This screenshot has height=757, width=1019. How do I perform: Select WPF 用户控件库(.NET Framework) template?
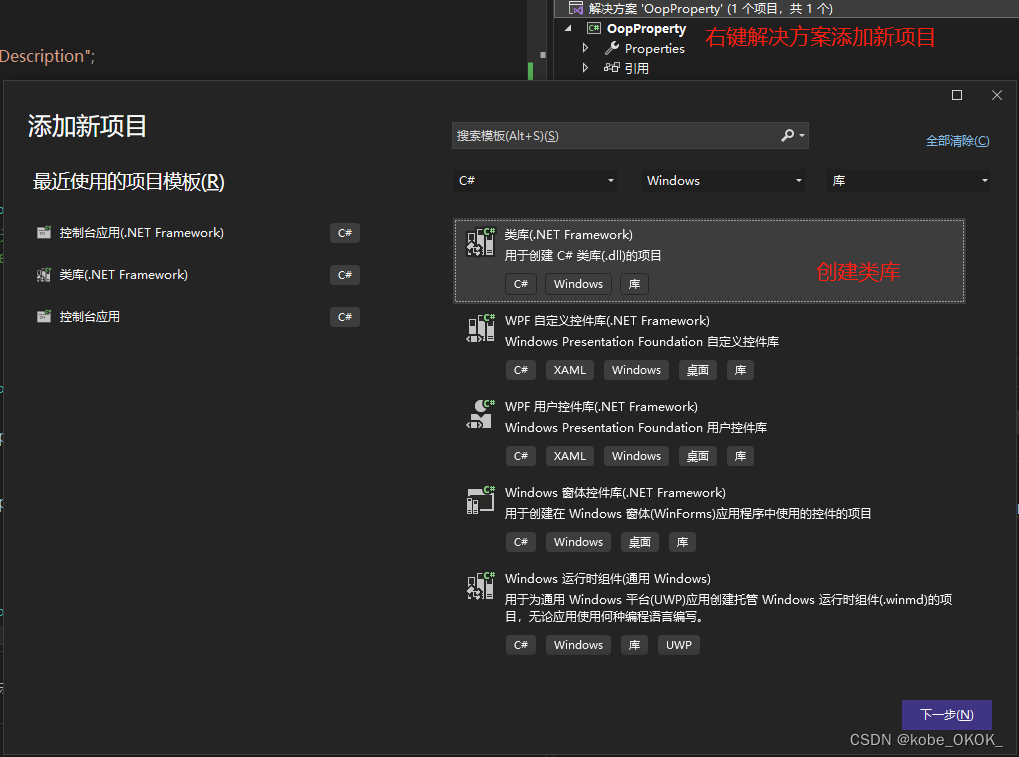[x=709, y=432]
